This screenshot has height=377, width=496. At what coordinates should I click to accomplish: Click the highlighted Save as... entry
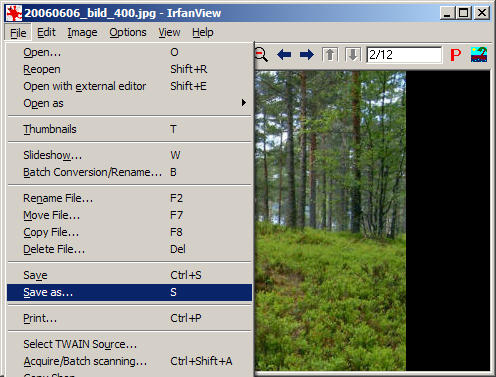coord(129,292)
